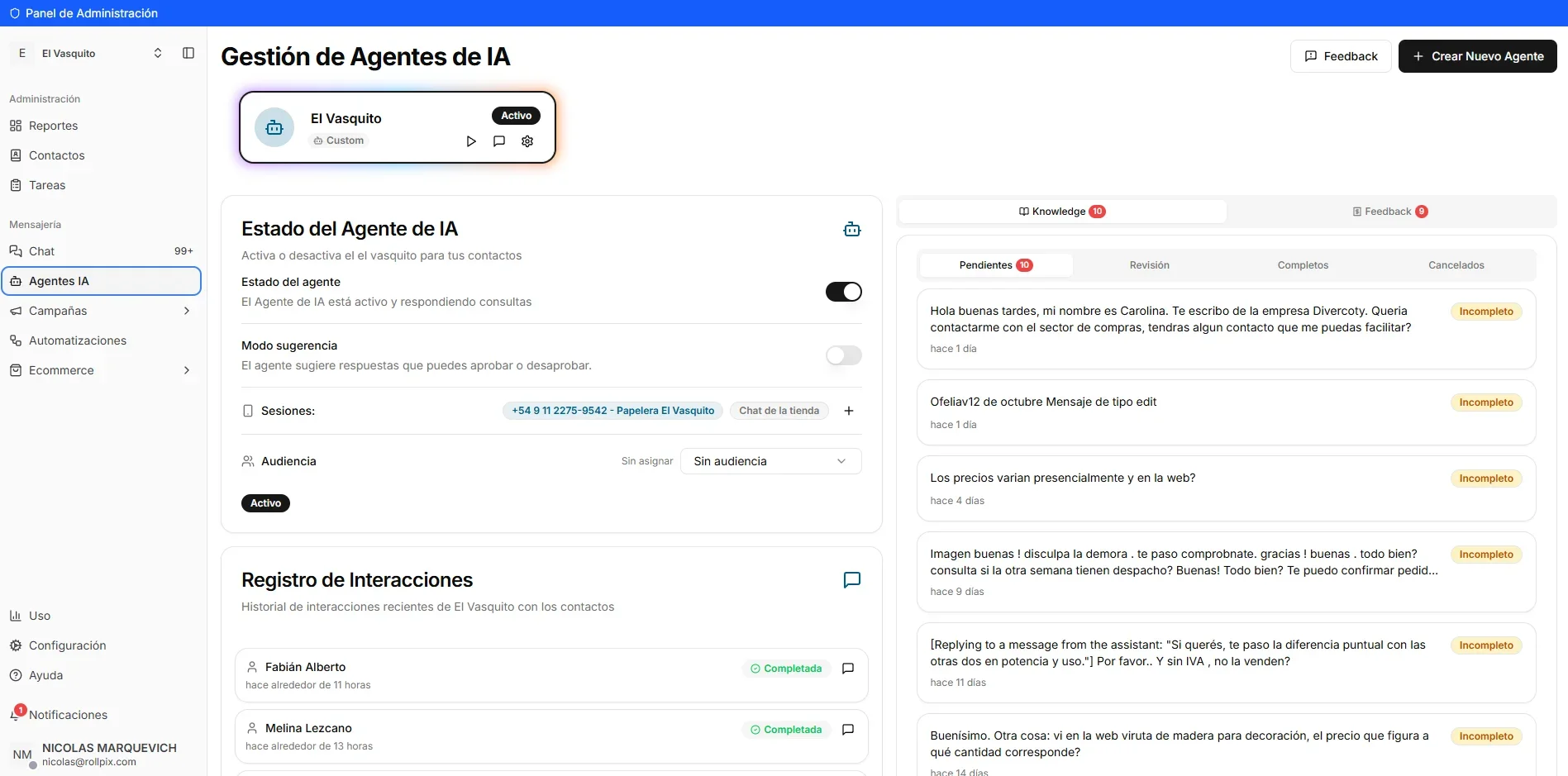The image size is (1568, 776).
Task: Click Activo badge on agent card
Action: pos(516,116)
